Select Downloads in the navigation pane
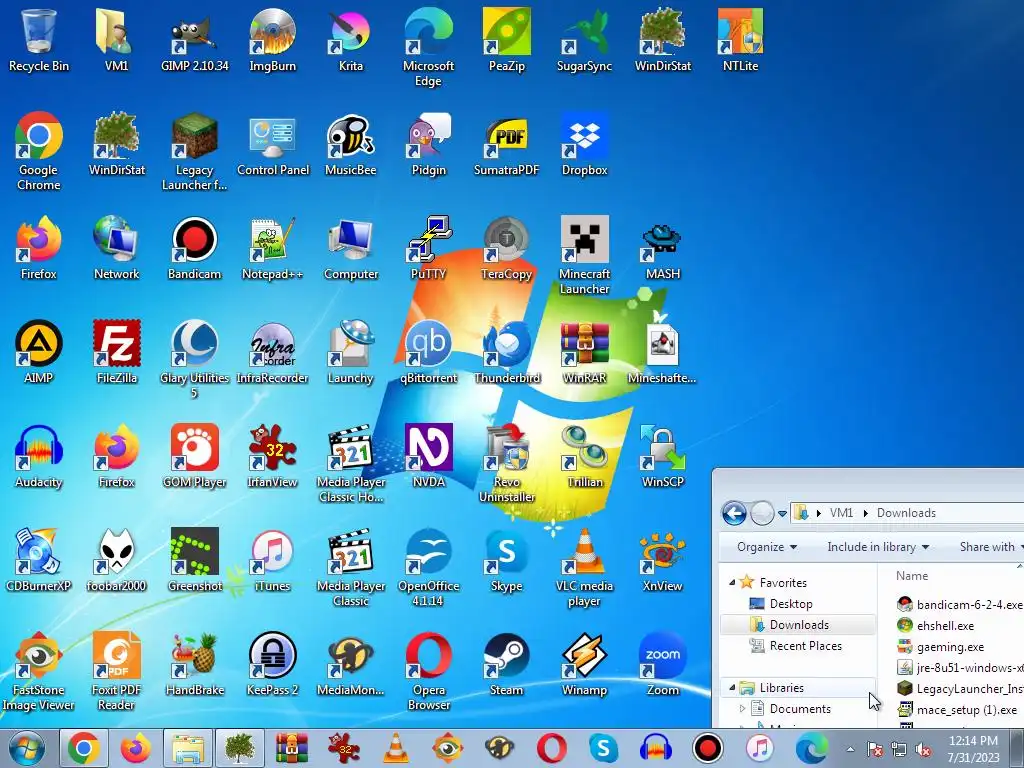1024x768 pixels. coord(798,624)
